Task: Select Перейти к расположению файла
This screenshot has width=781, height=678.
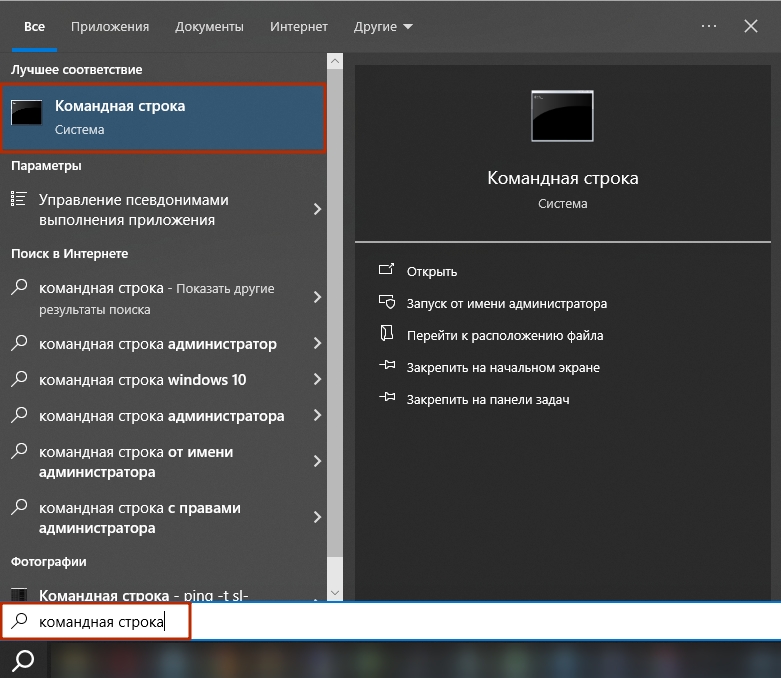Action: tap(504, 335)
